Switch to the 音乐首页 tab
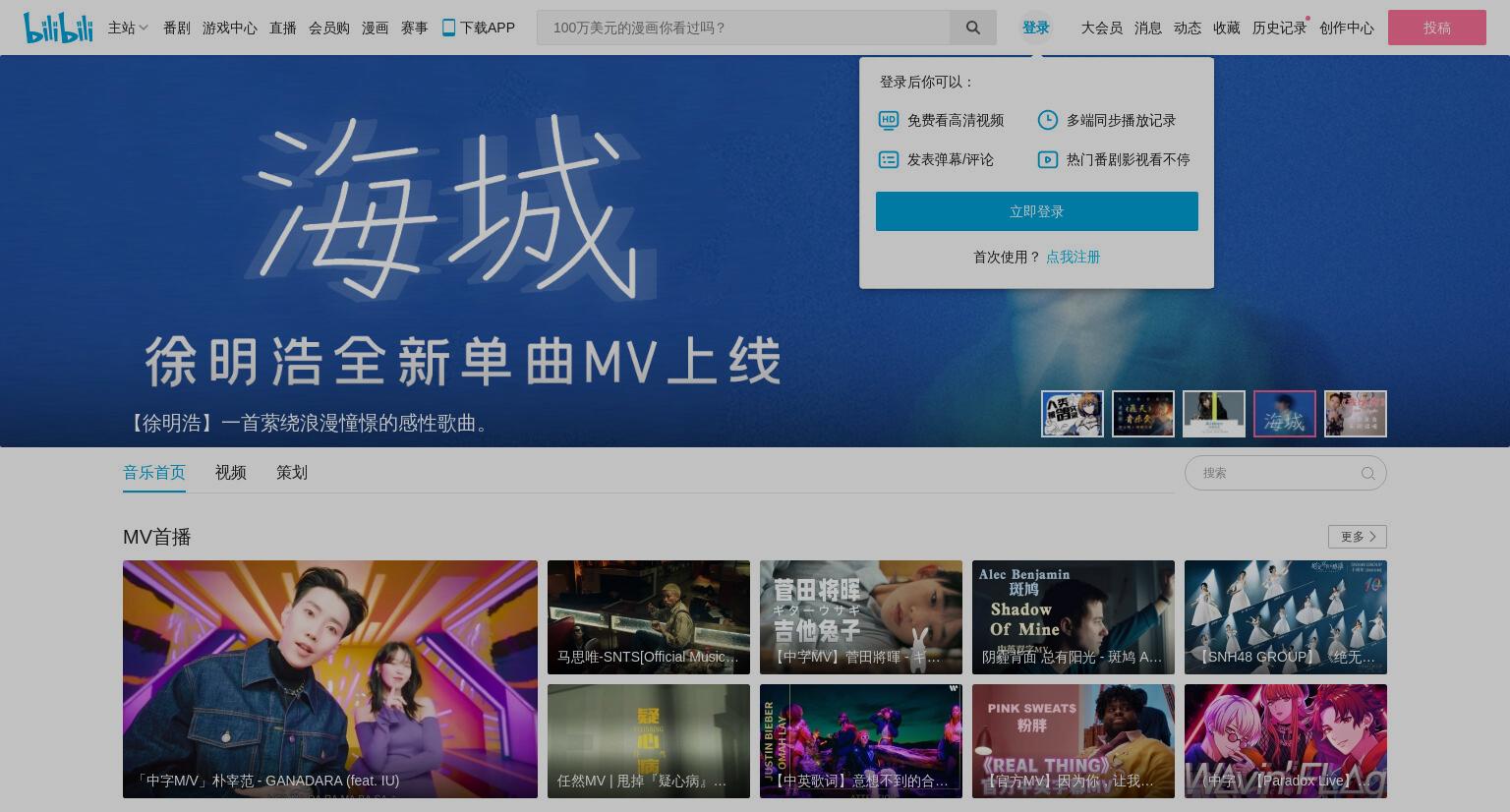Screen dimensions: 1510x812 154,473
